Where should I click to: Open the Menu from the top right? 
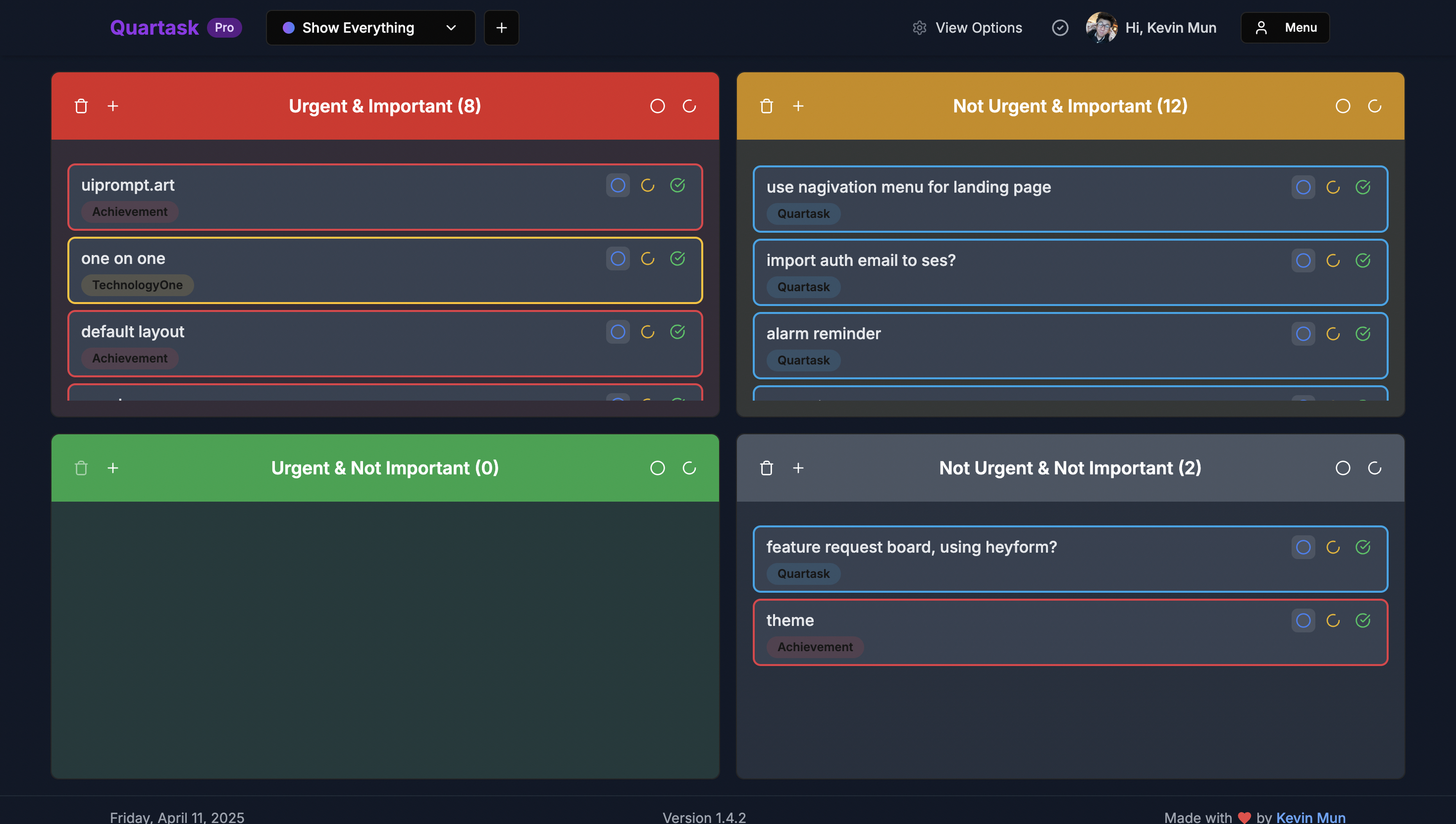pyautogui.click(x=1285, y=27)
